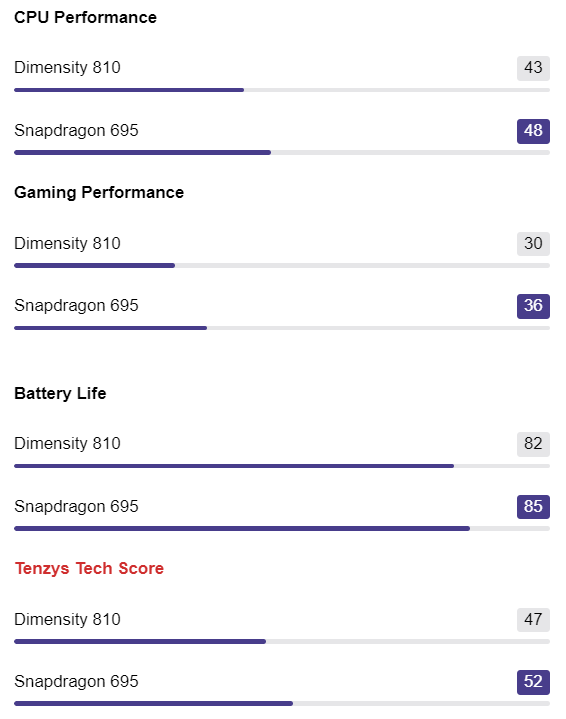This screenshot has width=566, height=719.
Task: Open the red Tenzys Tech Score heading
Action: pos(89,568)
